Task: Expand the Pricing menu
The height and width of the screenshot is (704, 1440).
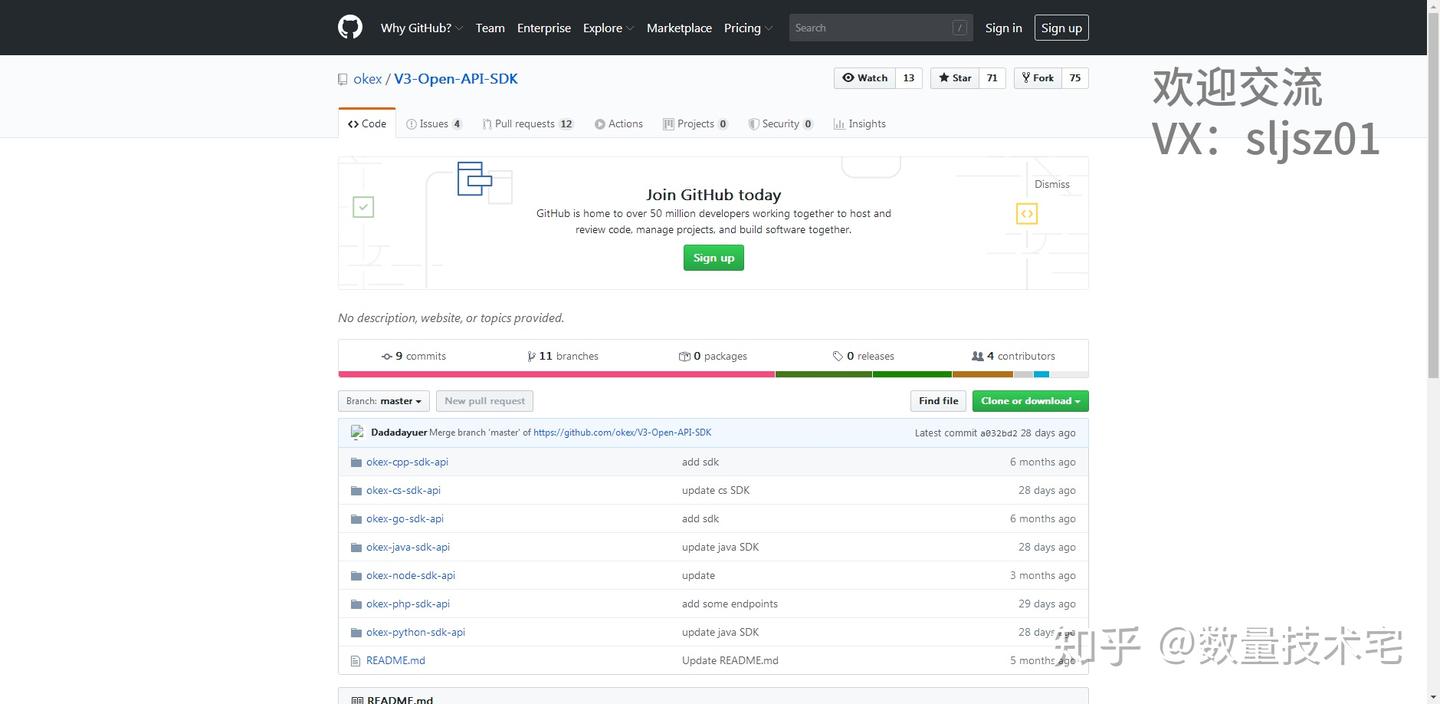Action: pyautogui.click(x=748, y=28)
